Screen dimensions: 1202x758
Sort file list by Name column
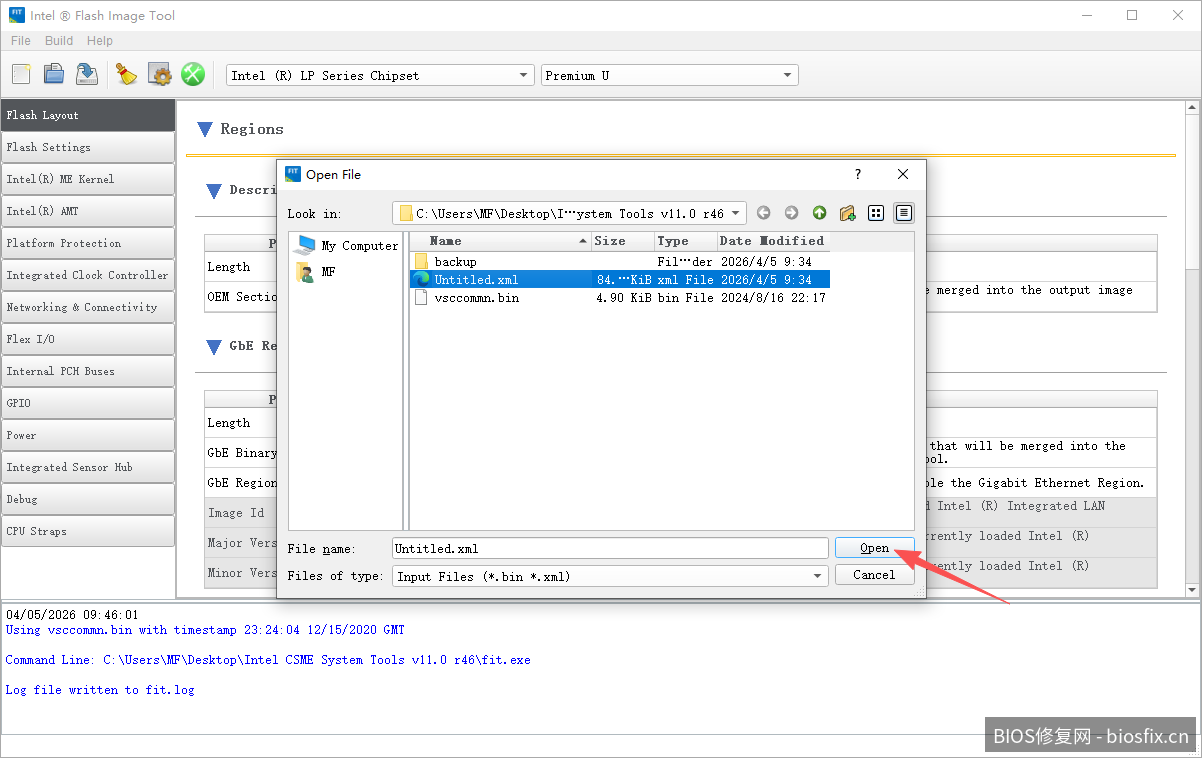[500, 241]
